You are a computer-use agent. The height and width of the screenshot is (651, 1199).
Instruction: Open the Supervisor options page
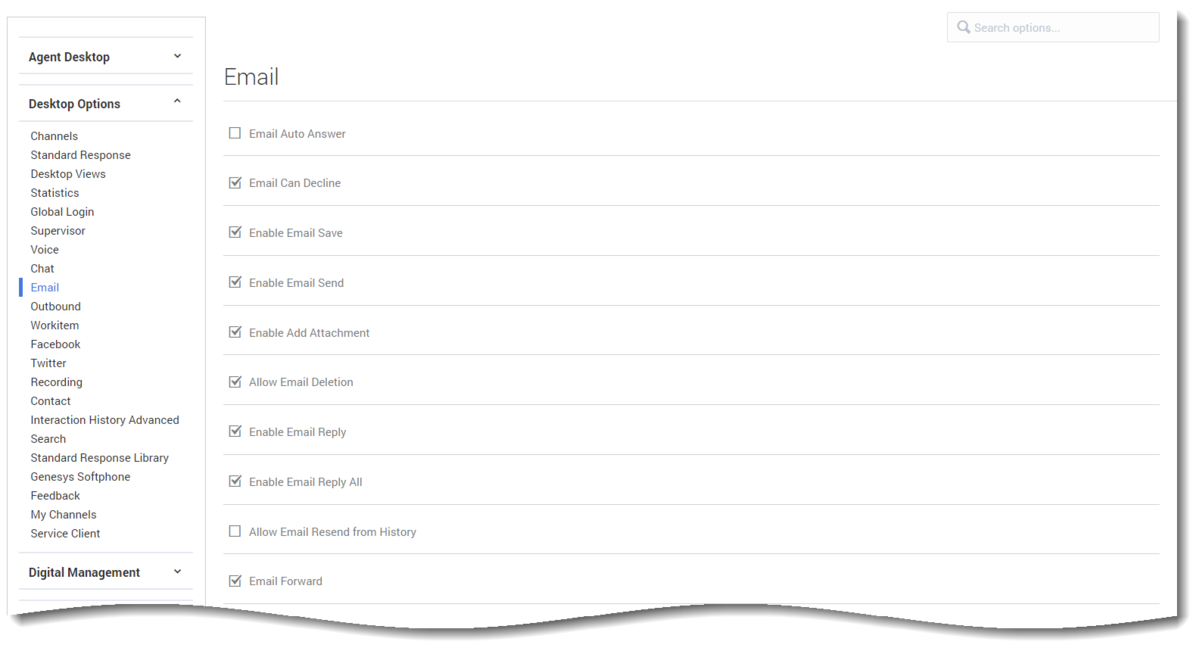(58, 230)
